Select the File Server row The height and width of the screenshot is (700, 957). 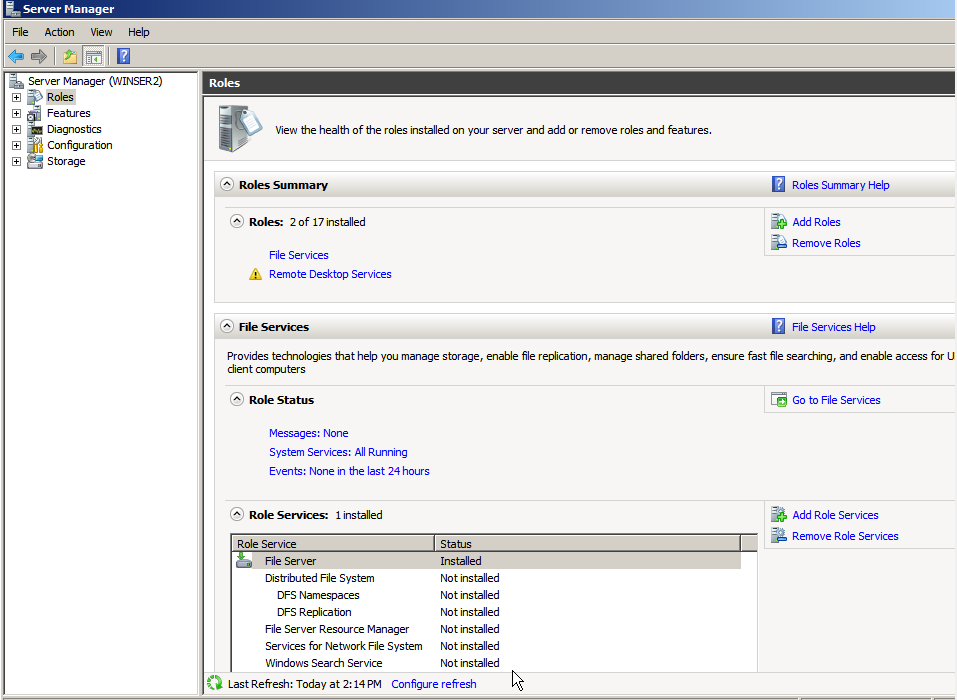(486, 560)
